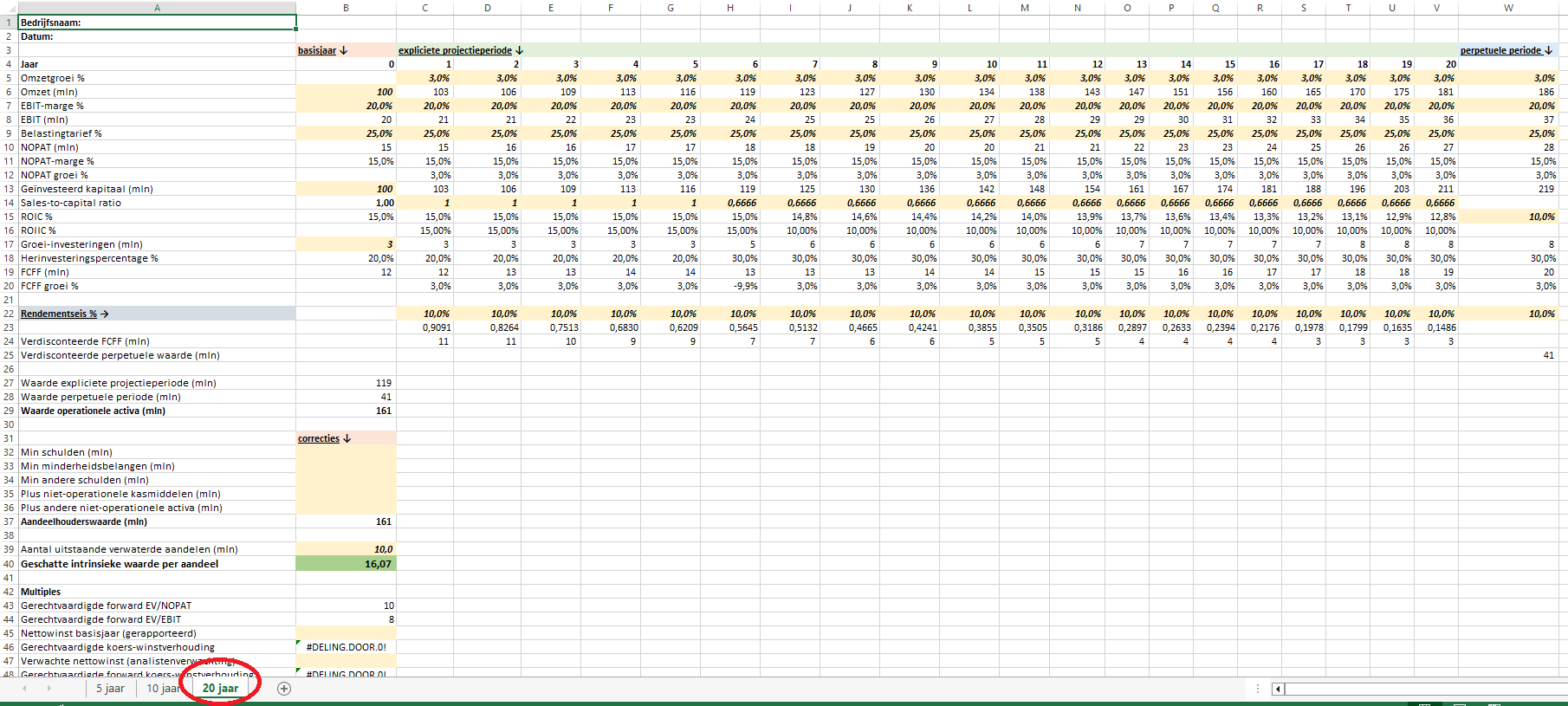The height and width of the screenshot is (706, 1568).
Task: Click the Belastingtarief % label
Action: pyautogui.click(x=62, y=133)
